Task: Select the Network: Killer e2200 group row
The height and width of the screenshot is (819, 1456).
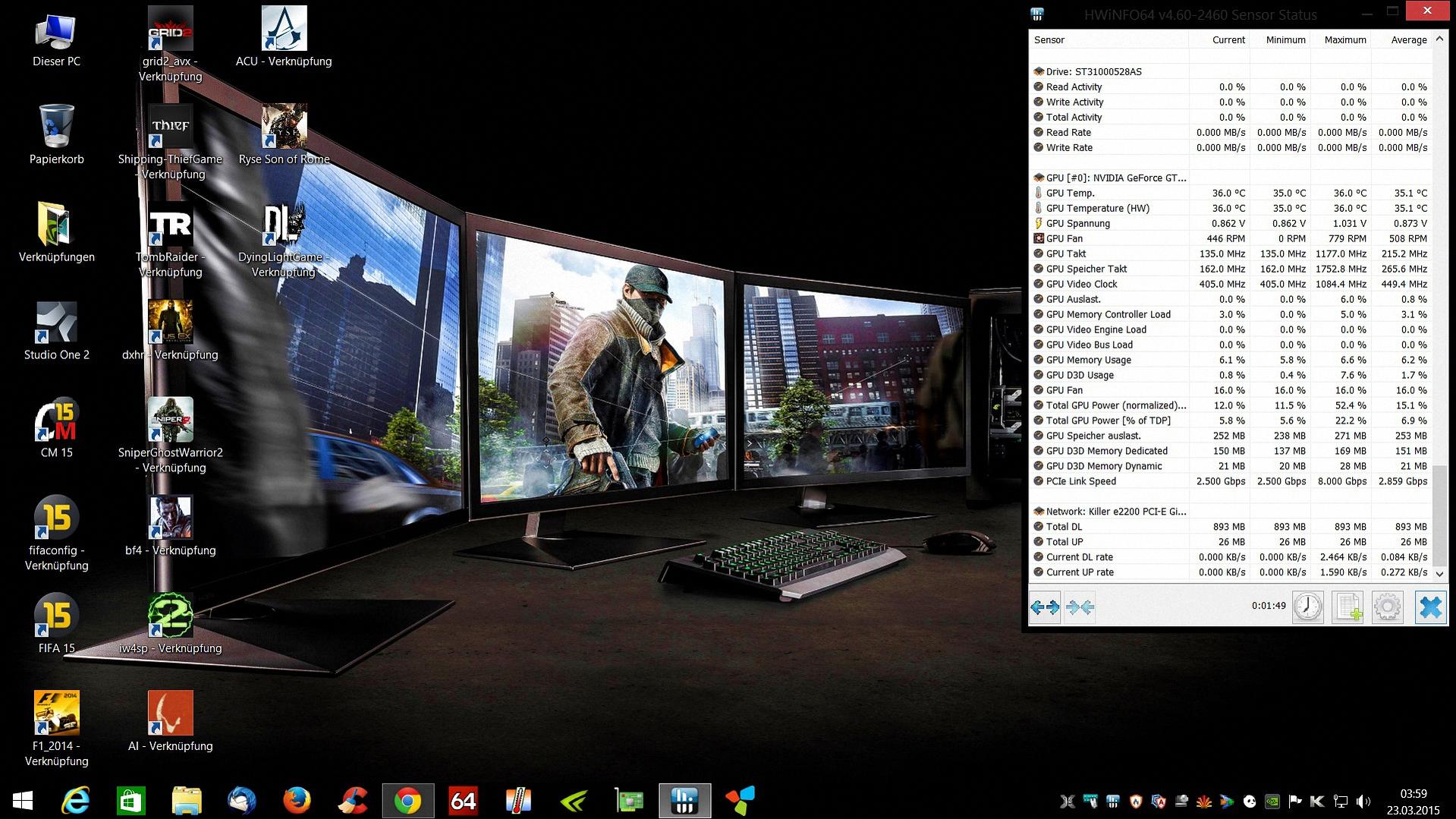Action: coord(1230,512)
